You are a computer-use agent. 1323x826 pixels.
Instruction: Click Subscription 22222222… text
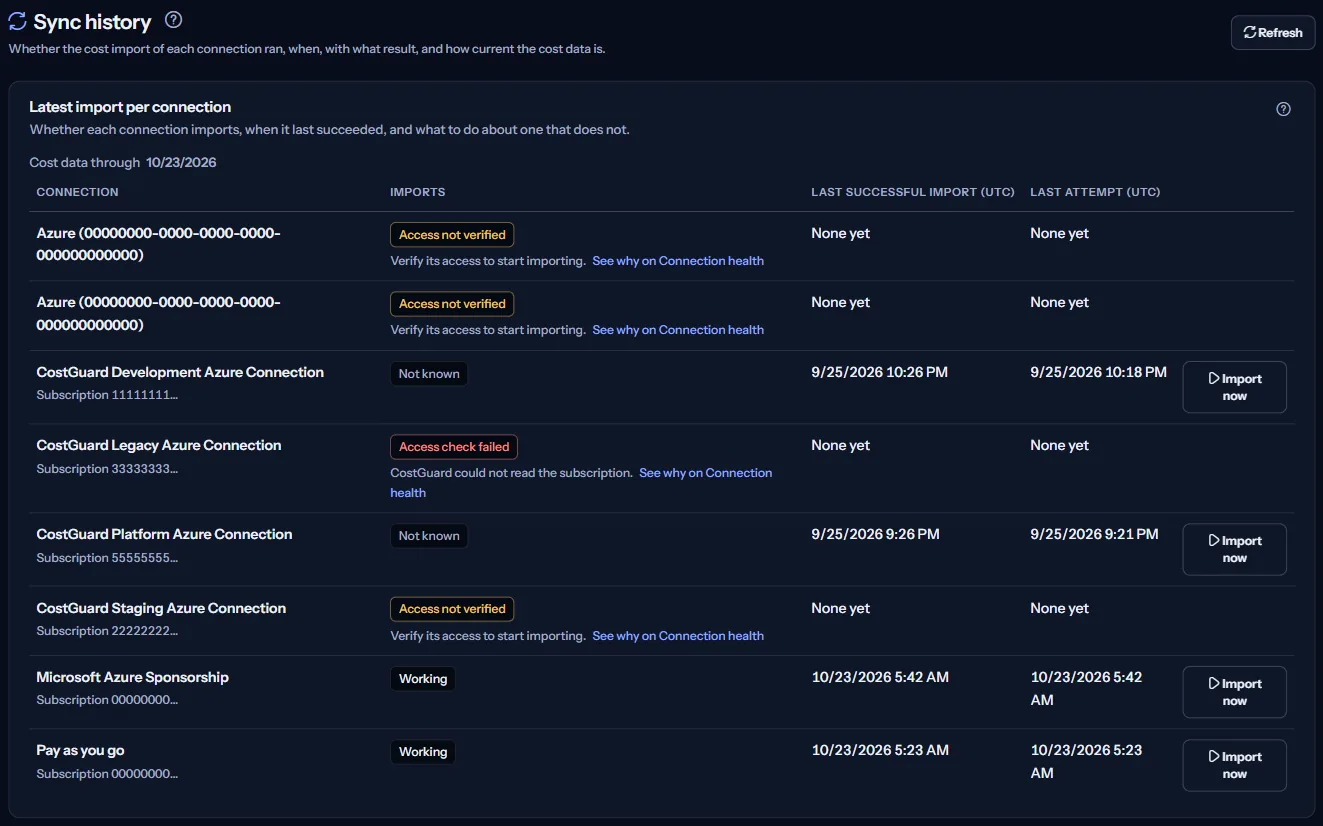tap(107, 631)
